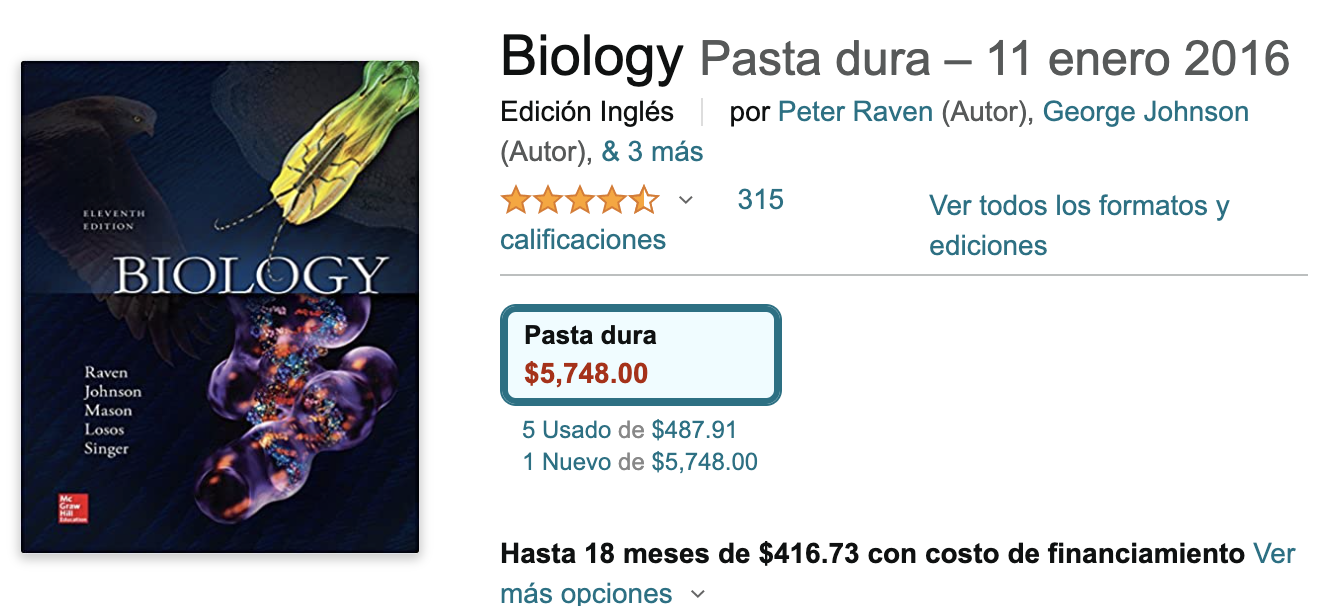Screen dimensions: 1338x606
Task: Open Peter Raven's author page
Action: click(855, 112)
